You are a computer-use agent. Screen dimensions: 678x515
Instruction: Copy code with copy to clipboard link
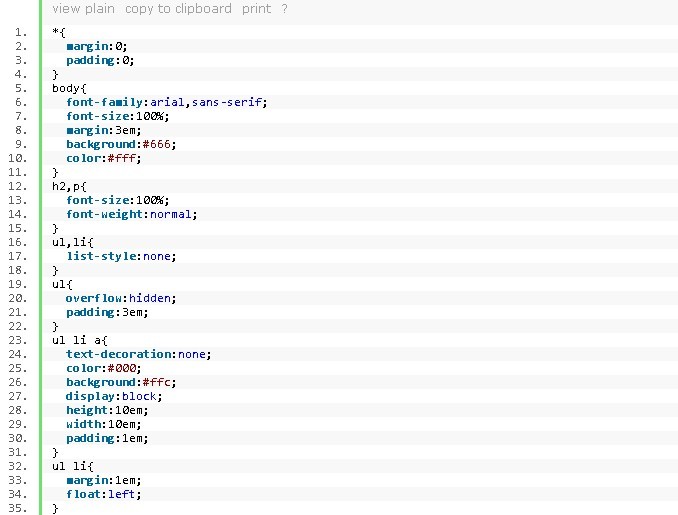[x=178, y=9]
